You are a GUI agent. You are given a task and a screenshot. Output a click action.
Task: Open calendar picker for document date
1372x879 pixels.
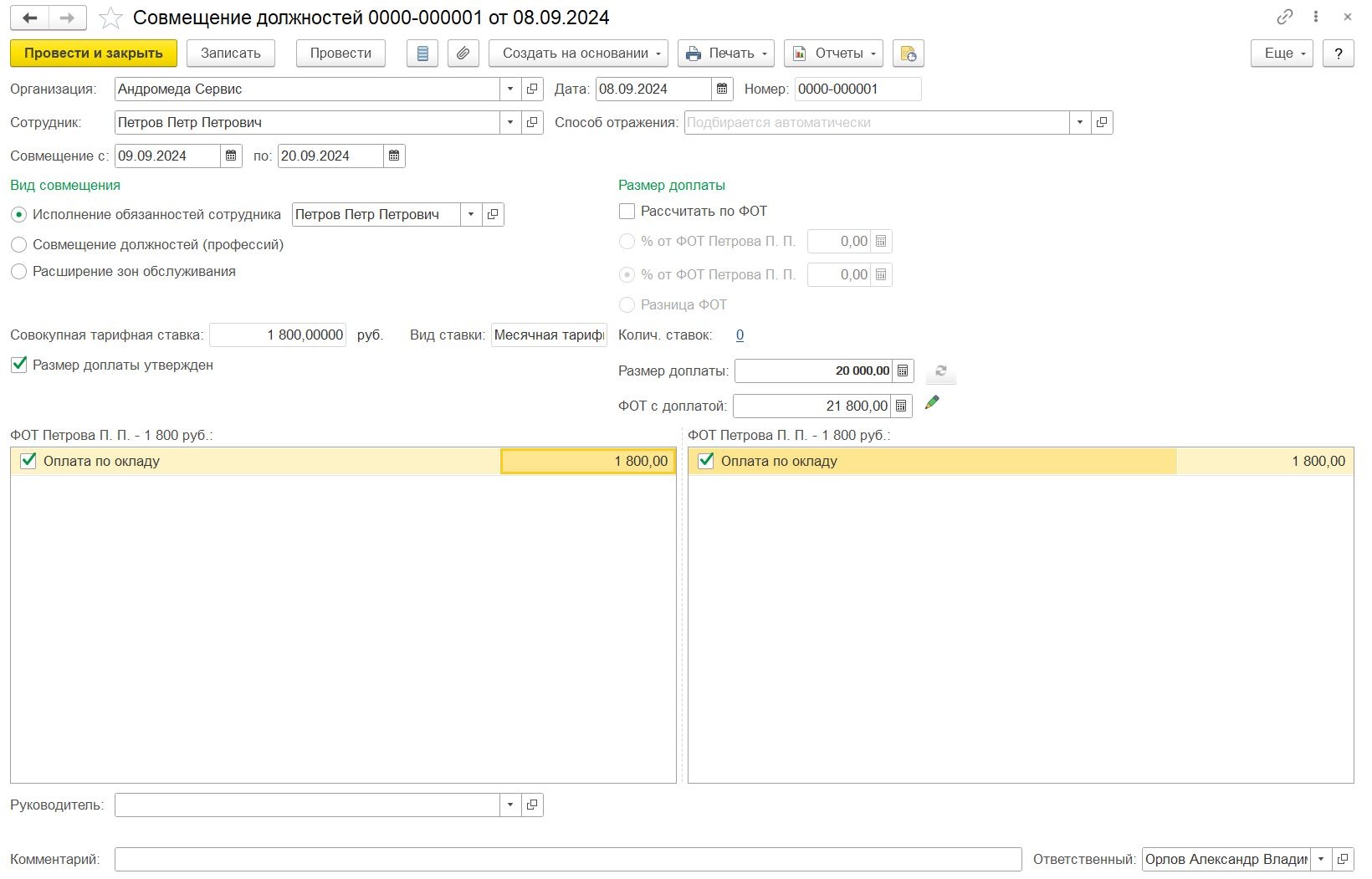click(722, 89)
